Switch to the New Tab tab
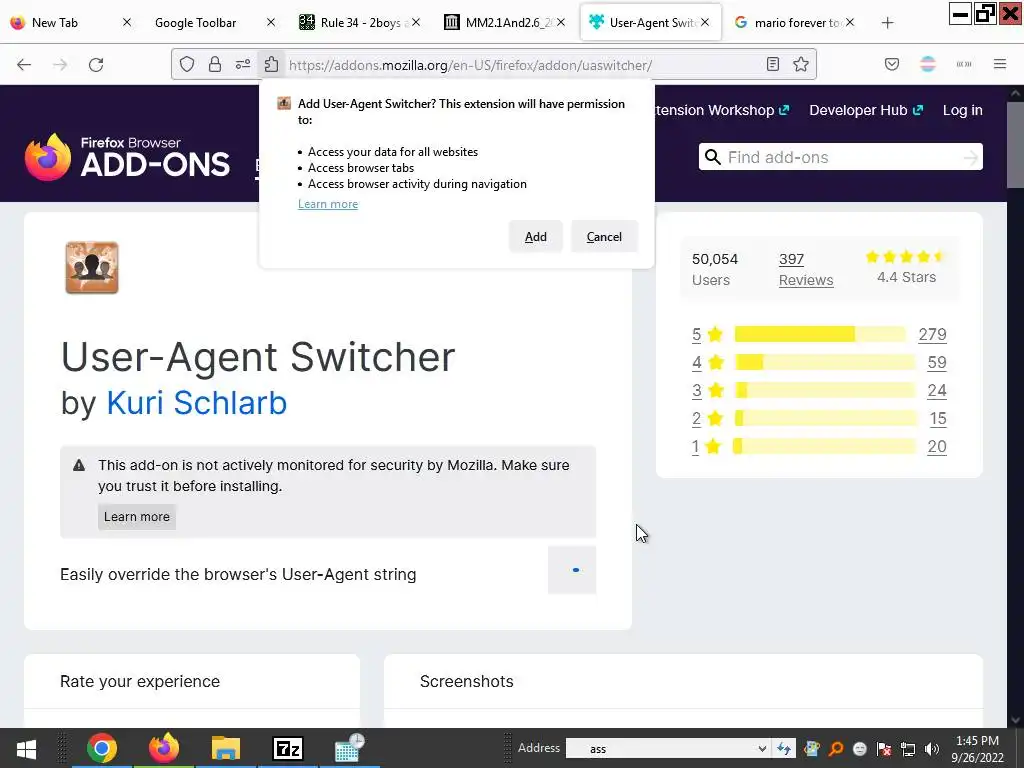 (72, 23)
